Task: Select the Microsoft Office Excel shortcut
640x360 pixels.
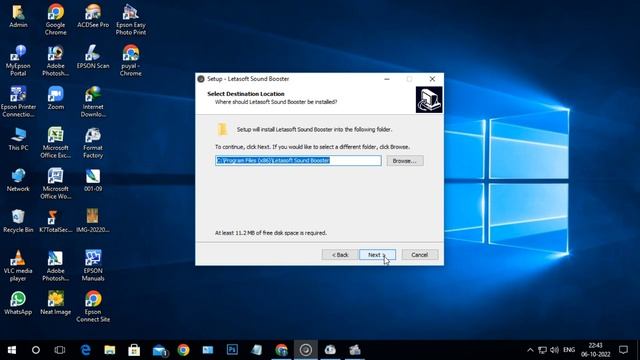Action: click(56, 142)
